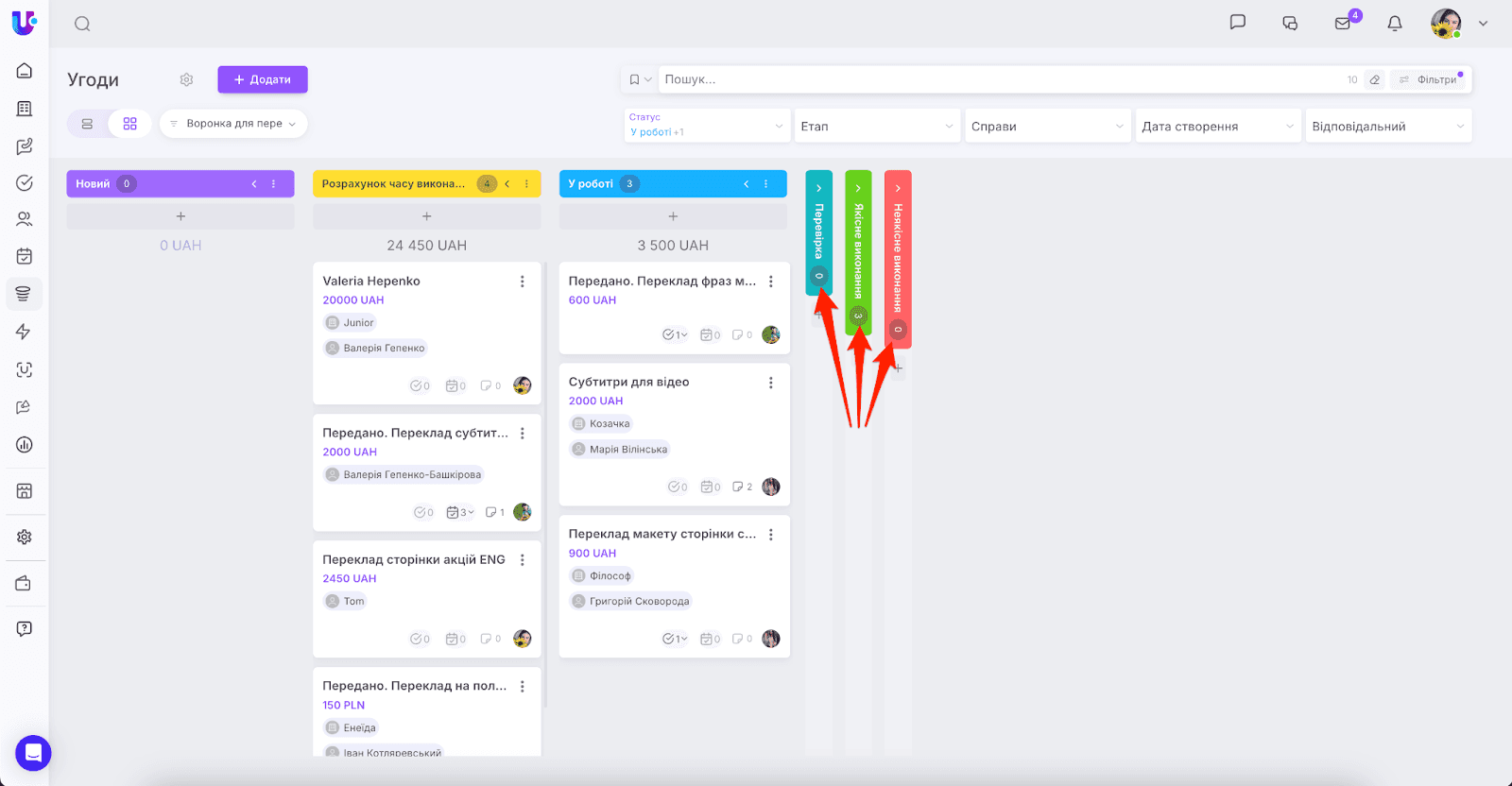Open the automation lightning icon in the sidebar
Viewport: 1512px width, 786px height.
(25, 332)
